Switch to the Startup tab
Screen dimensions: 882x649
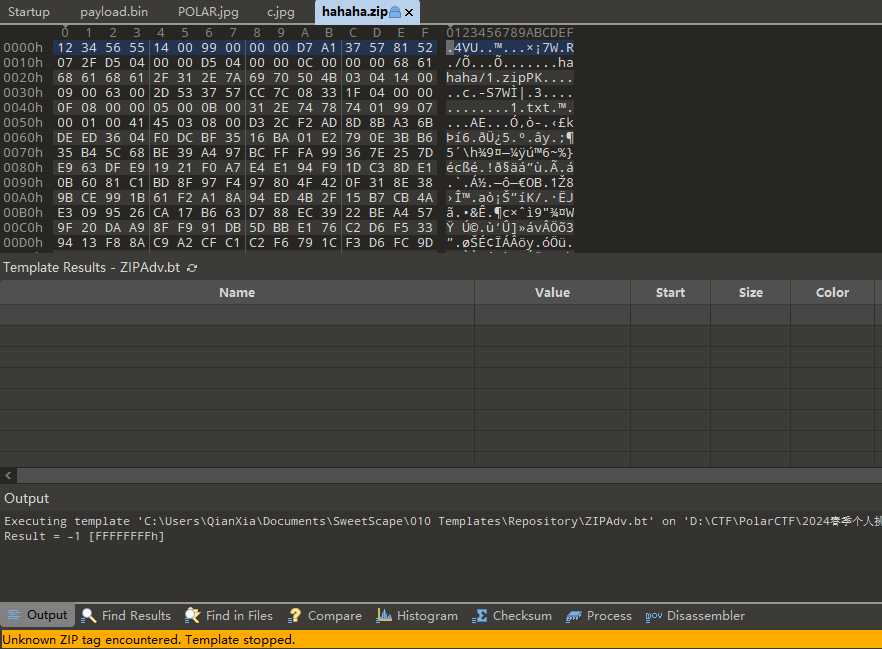coord(29,12)
